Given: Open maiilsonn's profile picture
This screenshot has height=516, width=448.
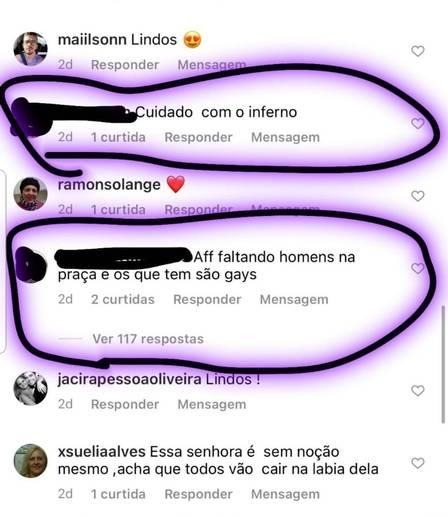Looking at the screenshot, I should pyautogui.click(x=30, y=49).
